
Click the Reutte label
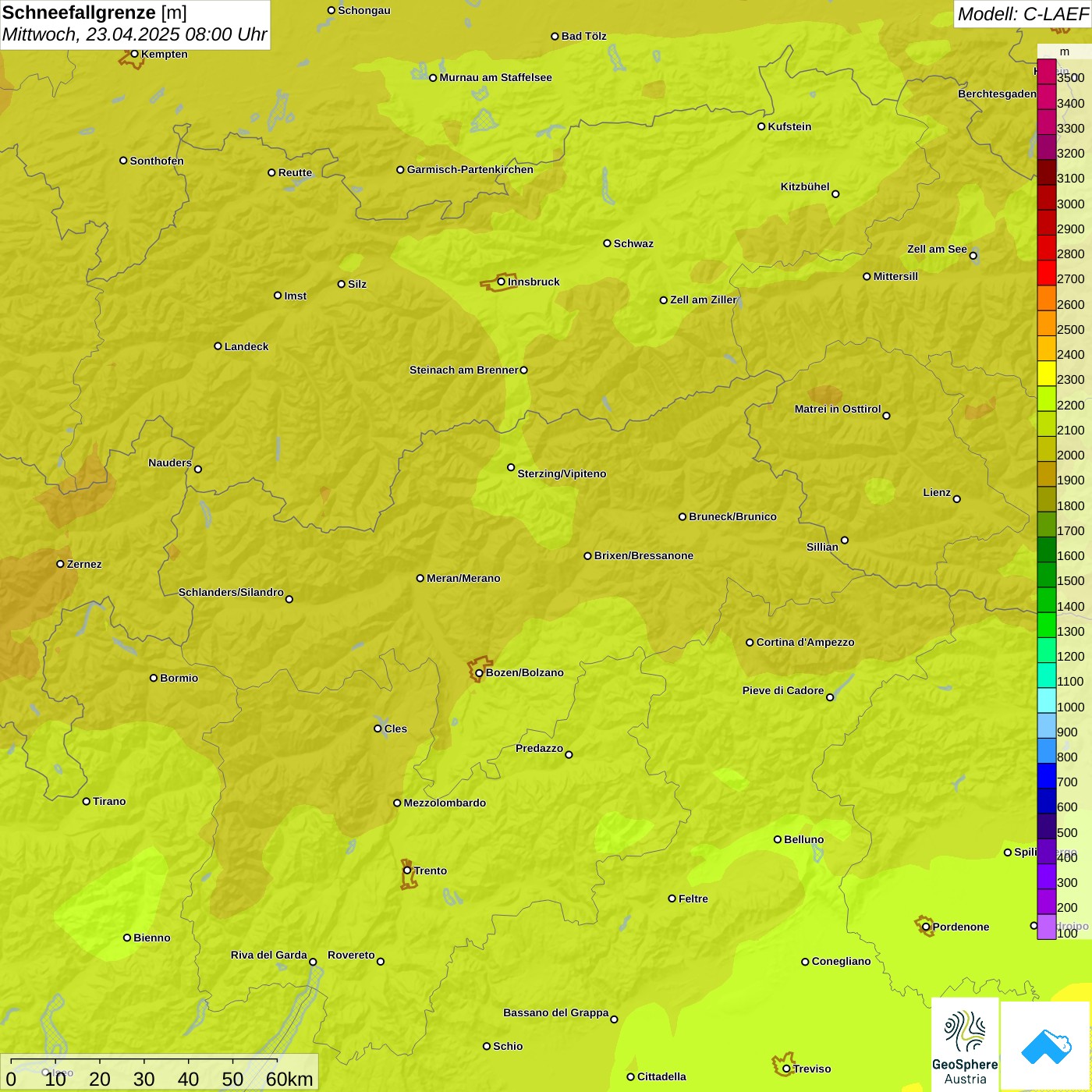[295, 172]
